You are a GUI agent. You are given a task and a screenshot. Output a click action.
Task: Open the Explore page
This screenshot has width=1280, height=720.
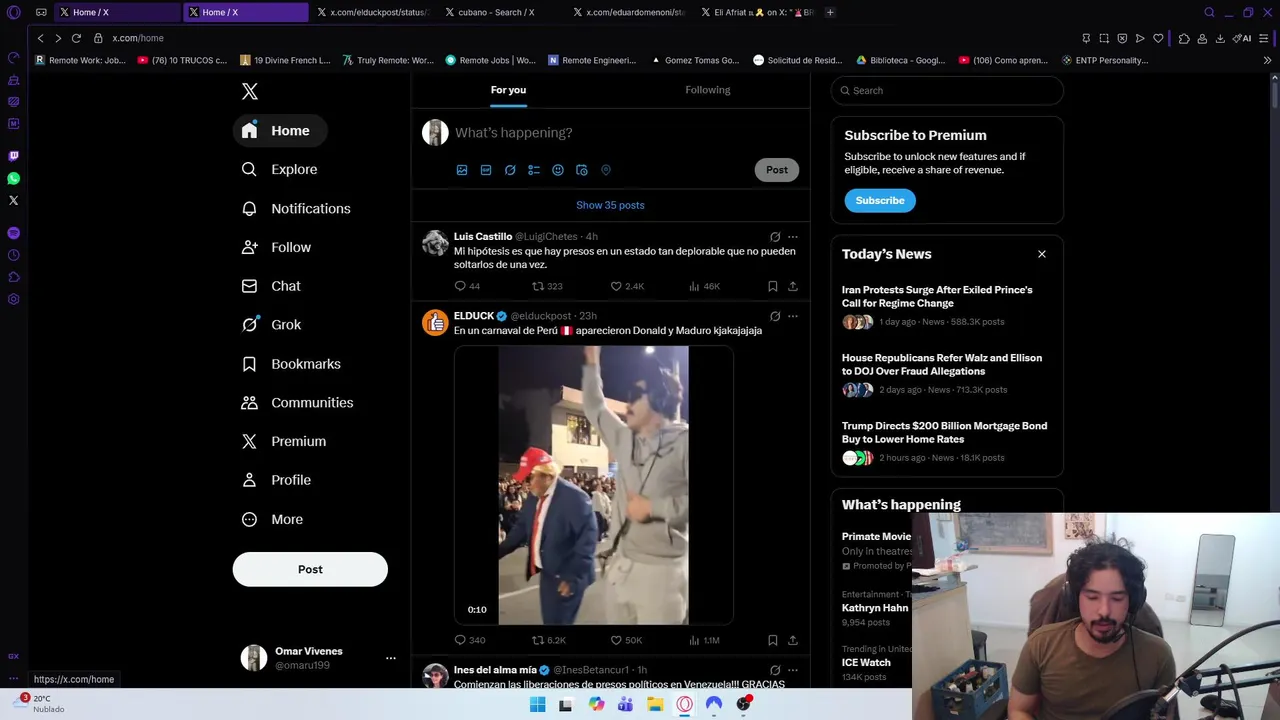click(280, 169)
